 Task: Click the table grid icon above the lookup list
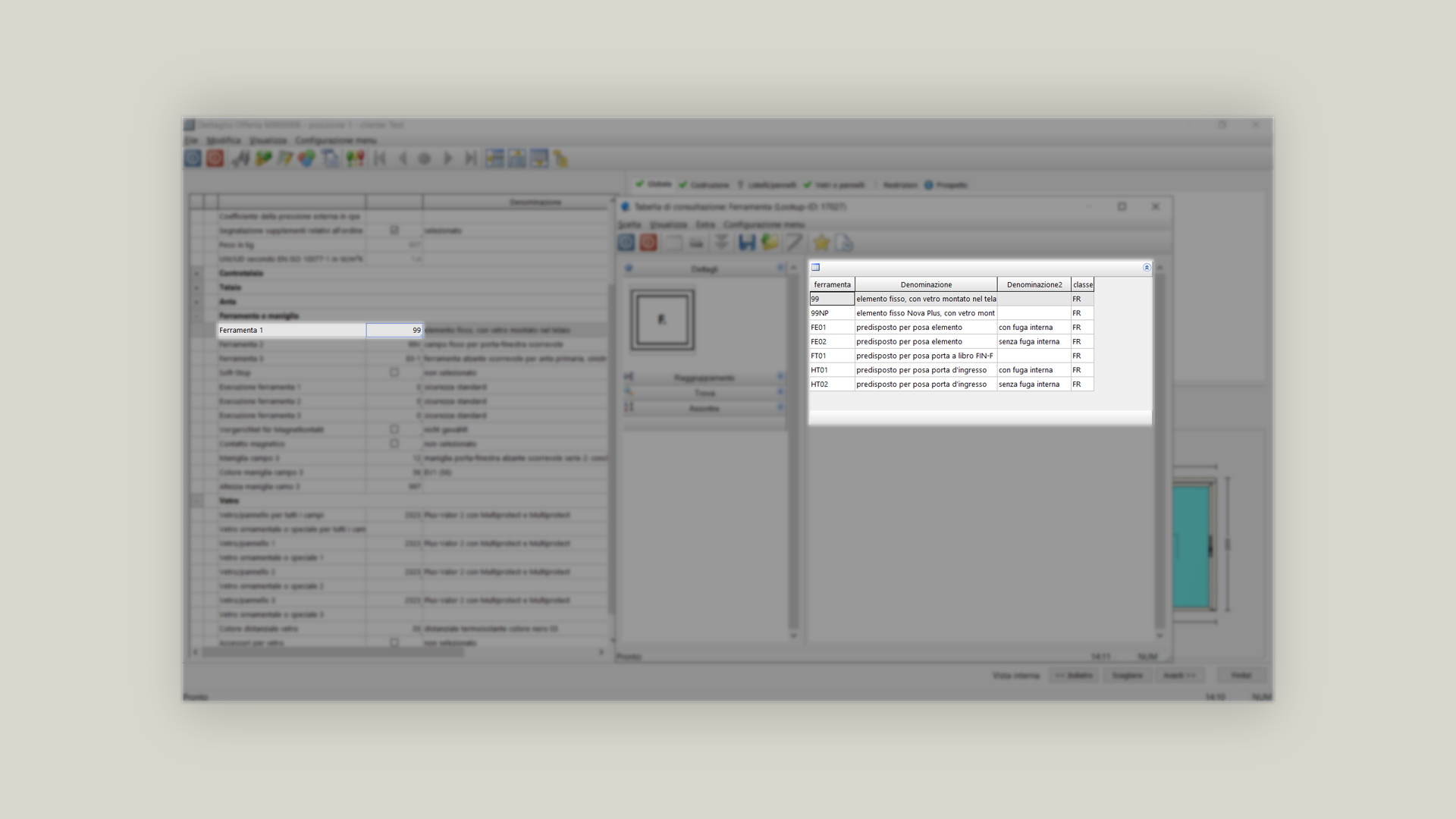815,267
